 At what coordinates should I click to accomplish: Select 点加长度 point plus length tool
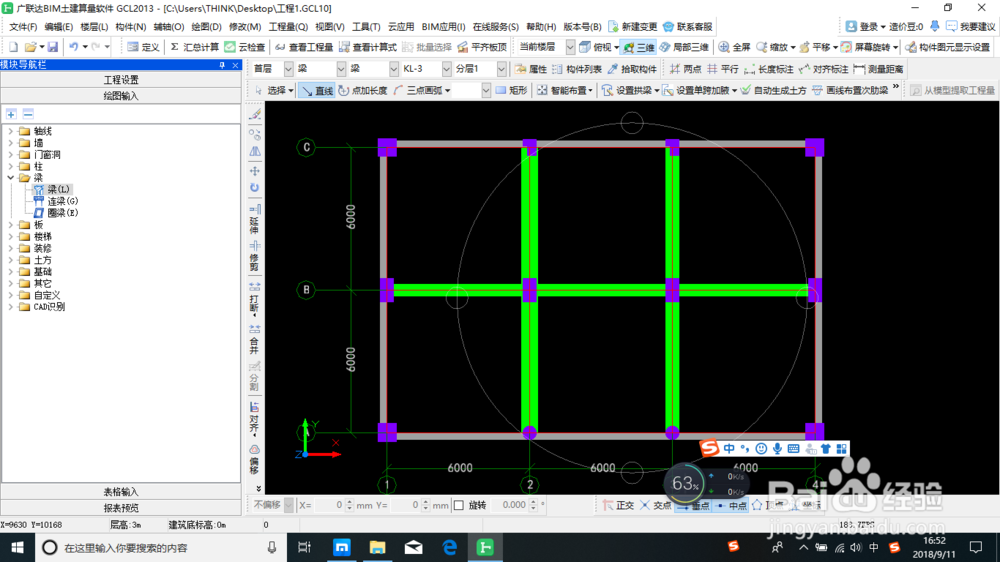tap(363, 91)
